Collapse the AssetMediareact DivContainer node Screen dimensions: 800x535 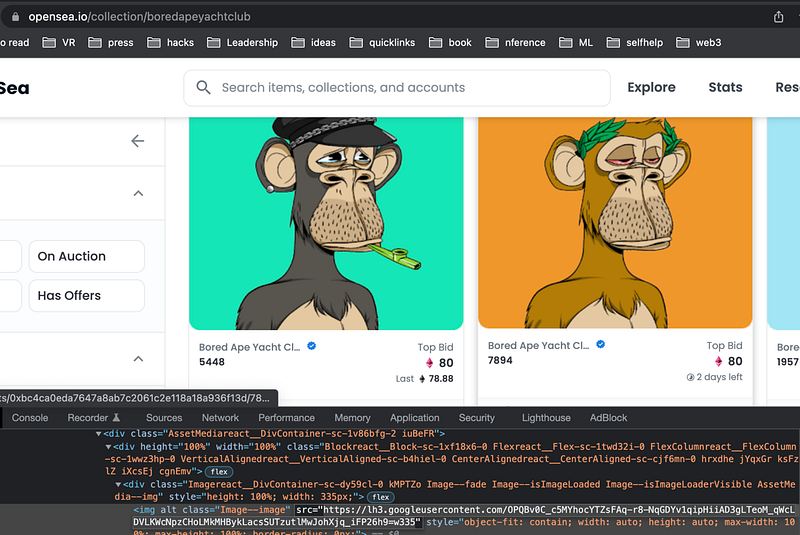(98, 434)
